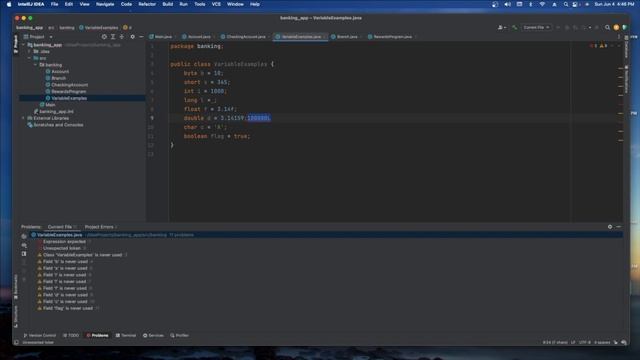Open the editor tabs more options menu
This screenshot has width=640, height=360.
(x=619, y=37)
